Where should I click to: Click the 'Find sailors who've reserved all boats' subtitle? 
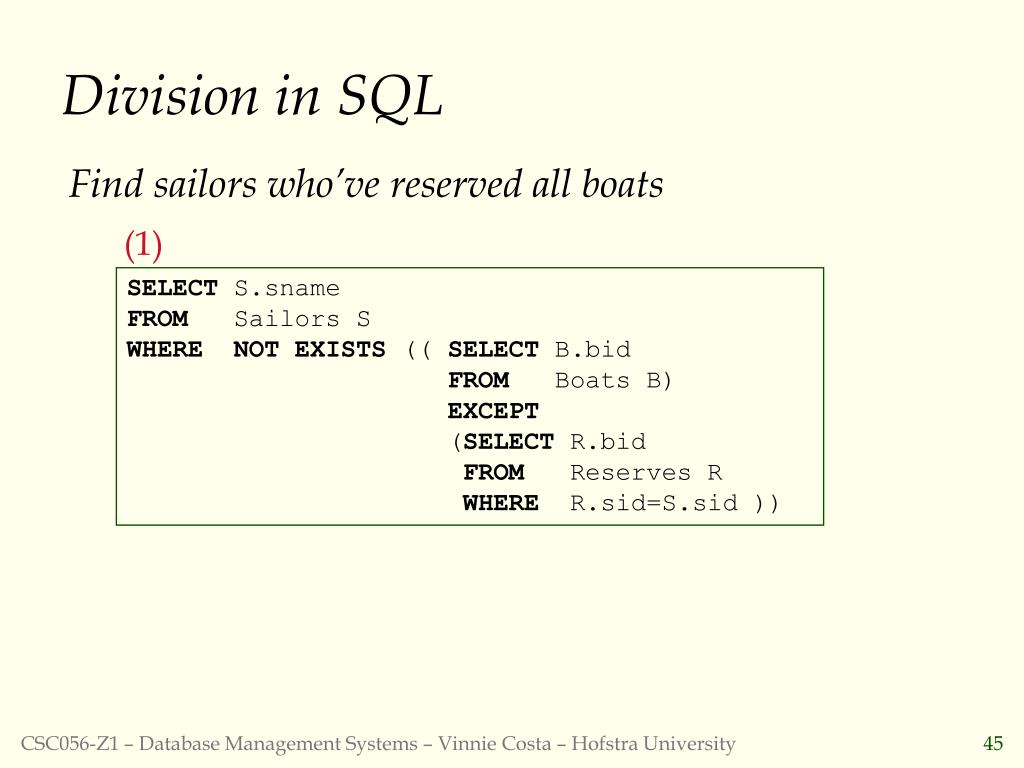pos(366,184)
